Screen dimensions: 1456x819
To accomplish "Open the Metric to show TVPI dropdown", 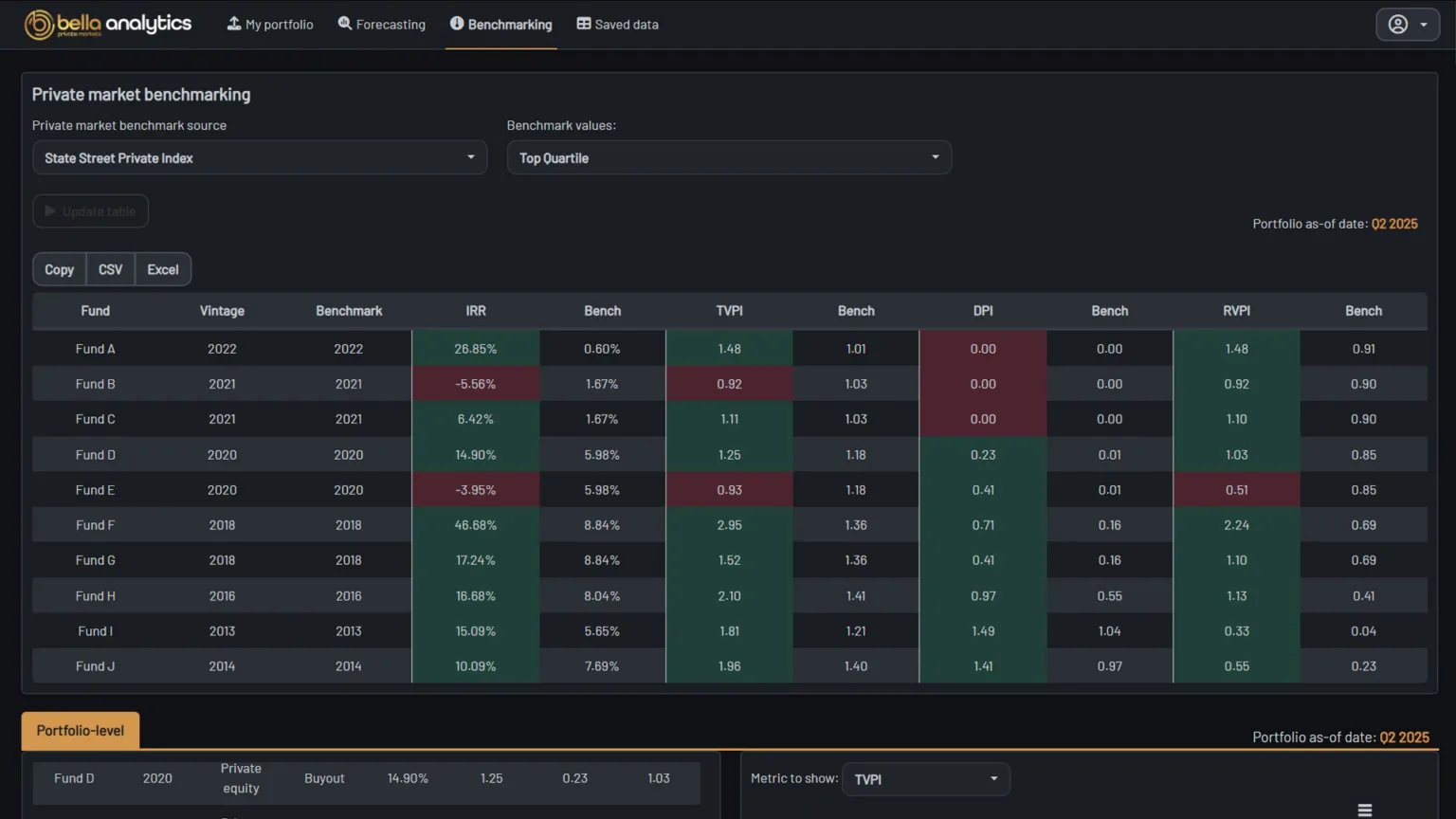I will coord(925,779).
